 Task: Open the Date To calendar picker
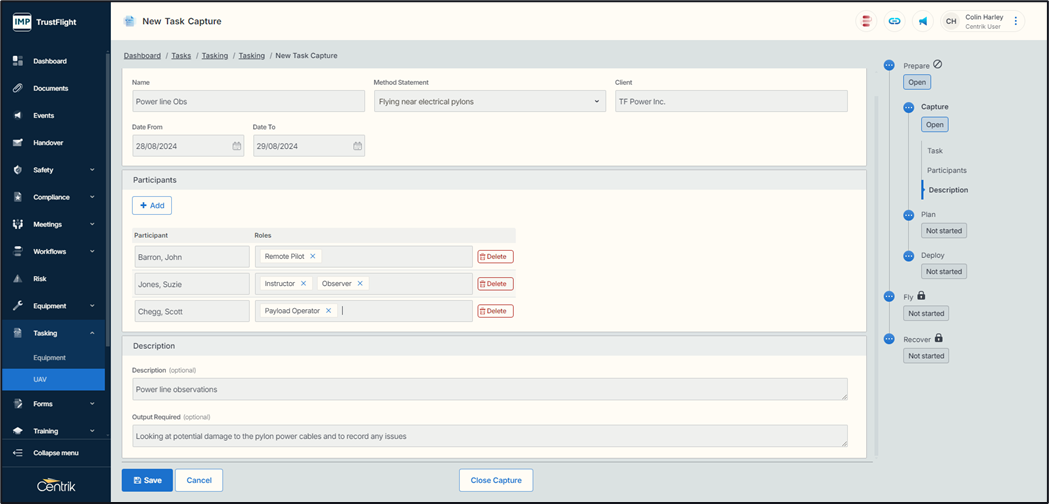coord(357,146)
